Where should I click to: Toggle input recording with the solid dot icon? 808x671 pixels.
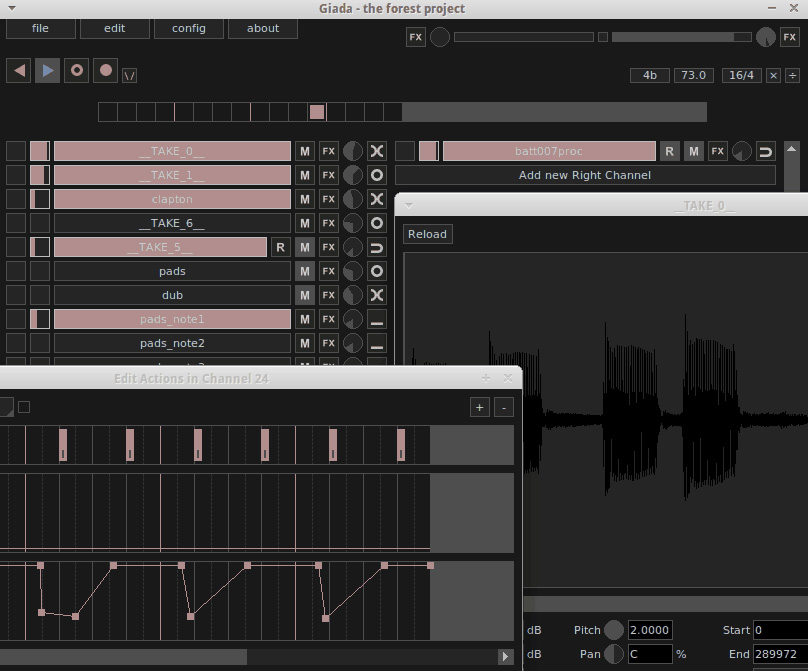click(x=105, y=71)
